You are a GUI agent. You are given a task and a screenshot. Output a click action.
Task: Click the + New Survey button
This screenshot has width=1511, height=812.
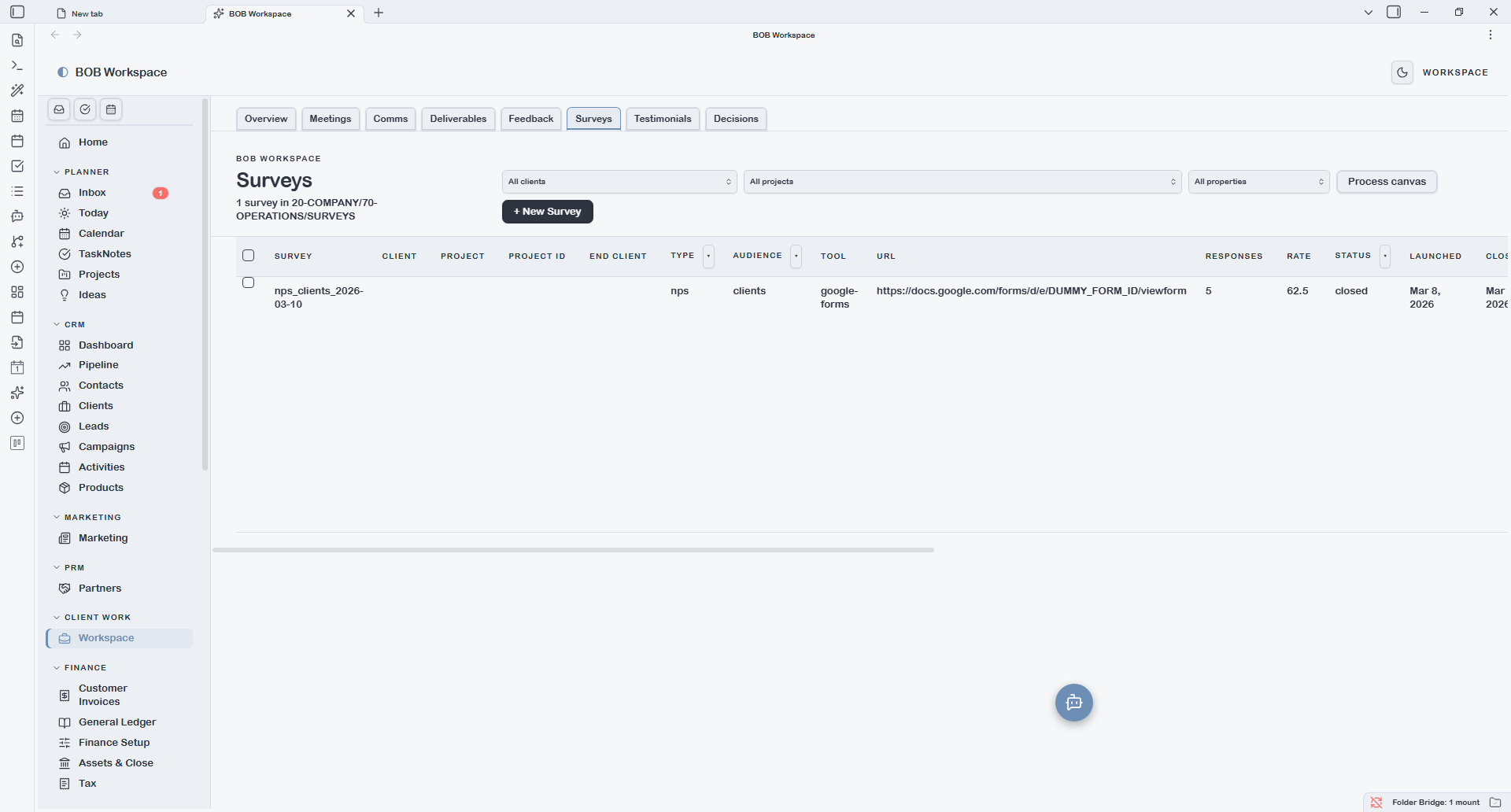coord(548,212)
